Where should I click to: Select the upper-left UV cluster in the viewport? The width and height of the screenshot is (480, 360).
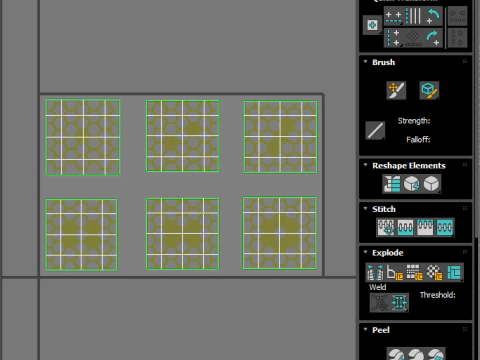[x=83, y=137]
